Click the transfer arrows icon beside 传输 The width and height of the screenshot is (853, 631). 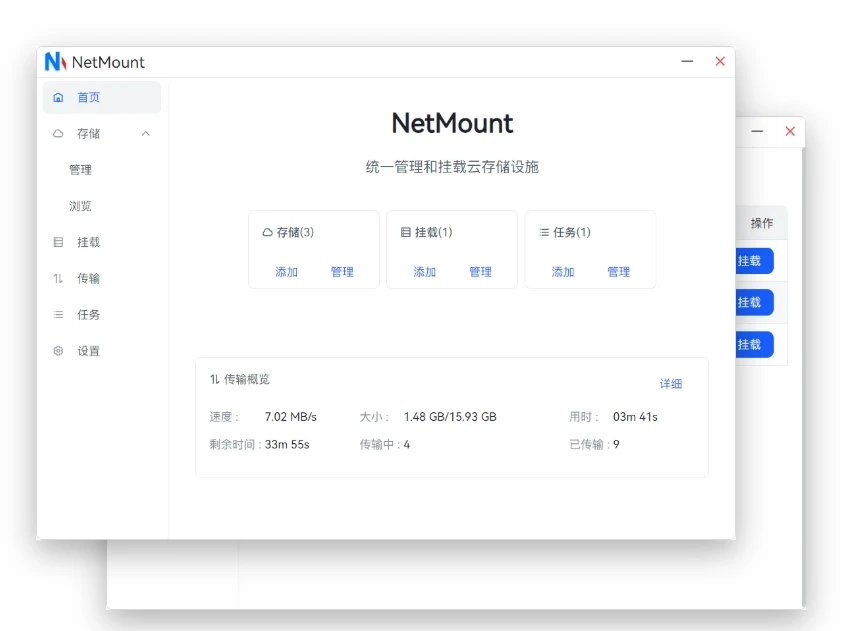pyautogui.click(x=58, y=279)
